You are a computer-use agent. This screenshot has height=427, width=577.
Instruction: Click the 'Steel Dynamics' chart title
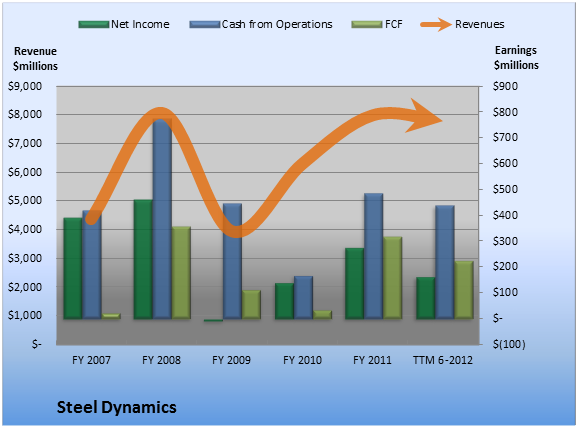click(x=117, y=407)
